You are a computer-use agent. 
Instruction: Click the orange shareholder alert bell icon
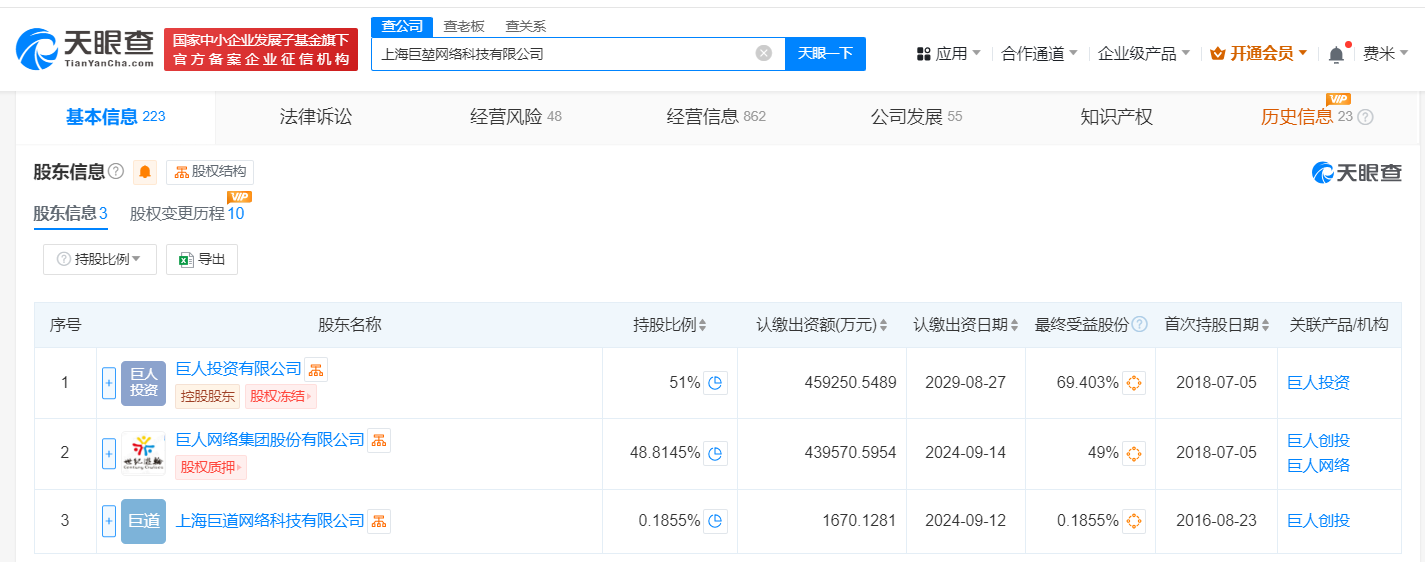click(x=146, y=172)
